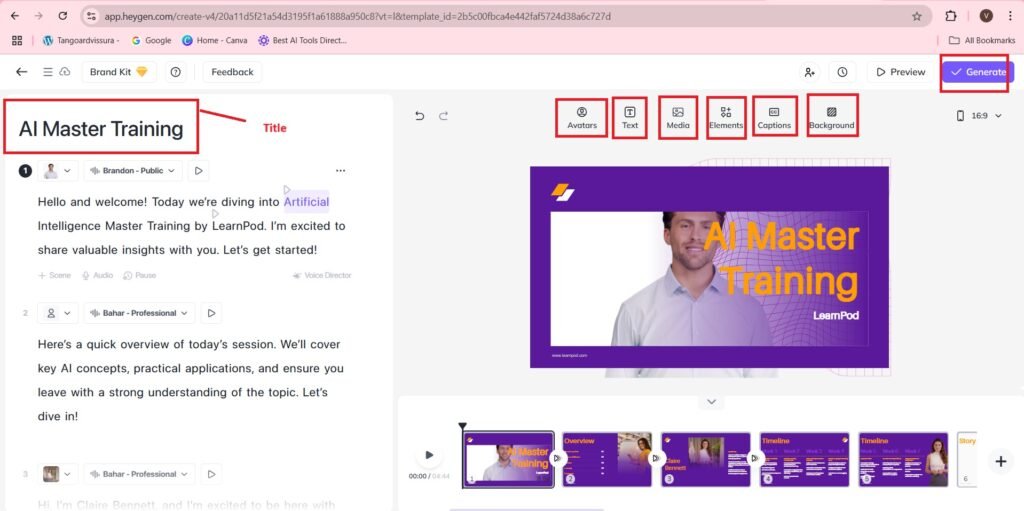
Task: Reload the page in the browser
Action: point(63,16)
